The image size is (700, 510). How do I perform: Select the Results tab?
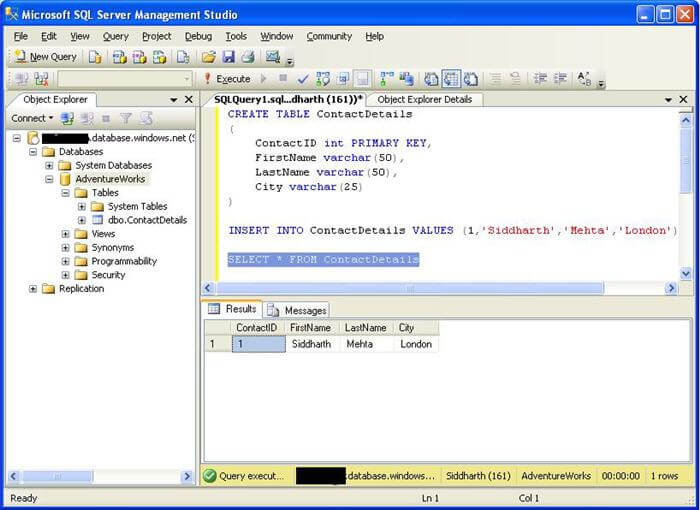click(x=233, y=309)
